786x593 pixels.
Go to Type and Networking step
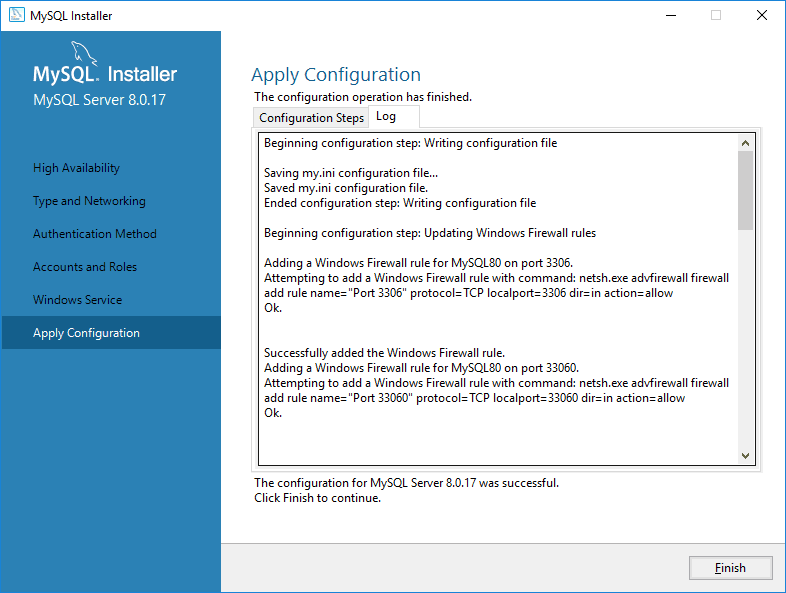[89, 201]
